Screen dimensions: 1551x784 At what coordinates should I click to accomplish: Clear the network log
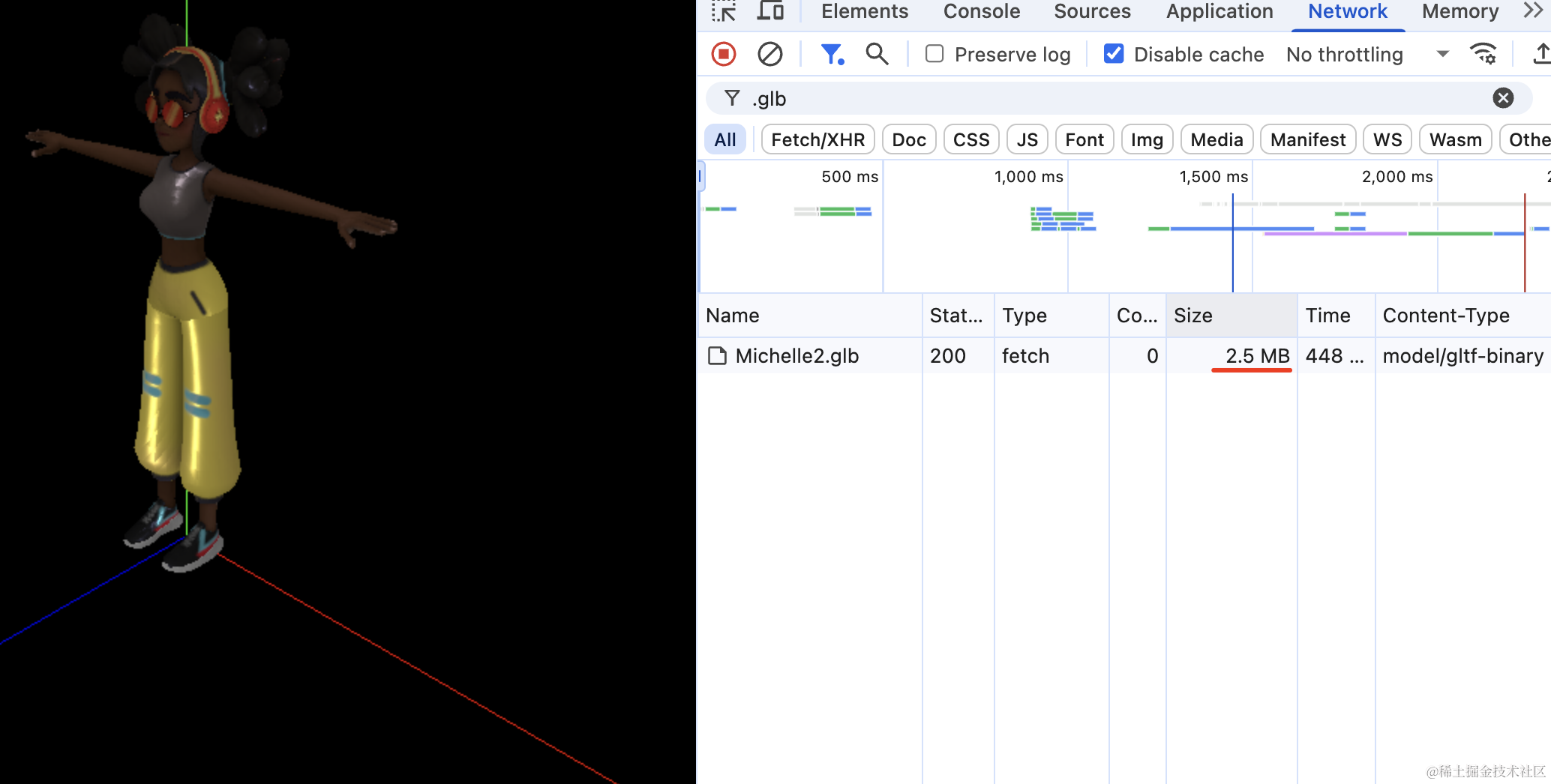click(770, 54)
